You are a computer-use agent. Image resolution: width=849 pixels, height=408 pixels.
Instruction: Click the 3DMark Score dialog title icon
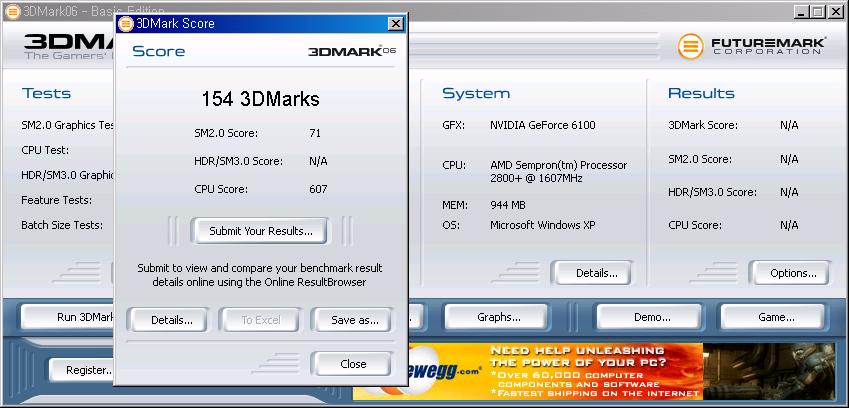pos(126,24)
